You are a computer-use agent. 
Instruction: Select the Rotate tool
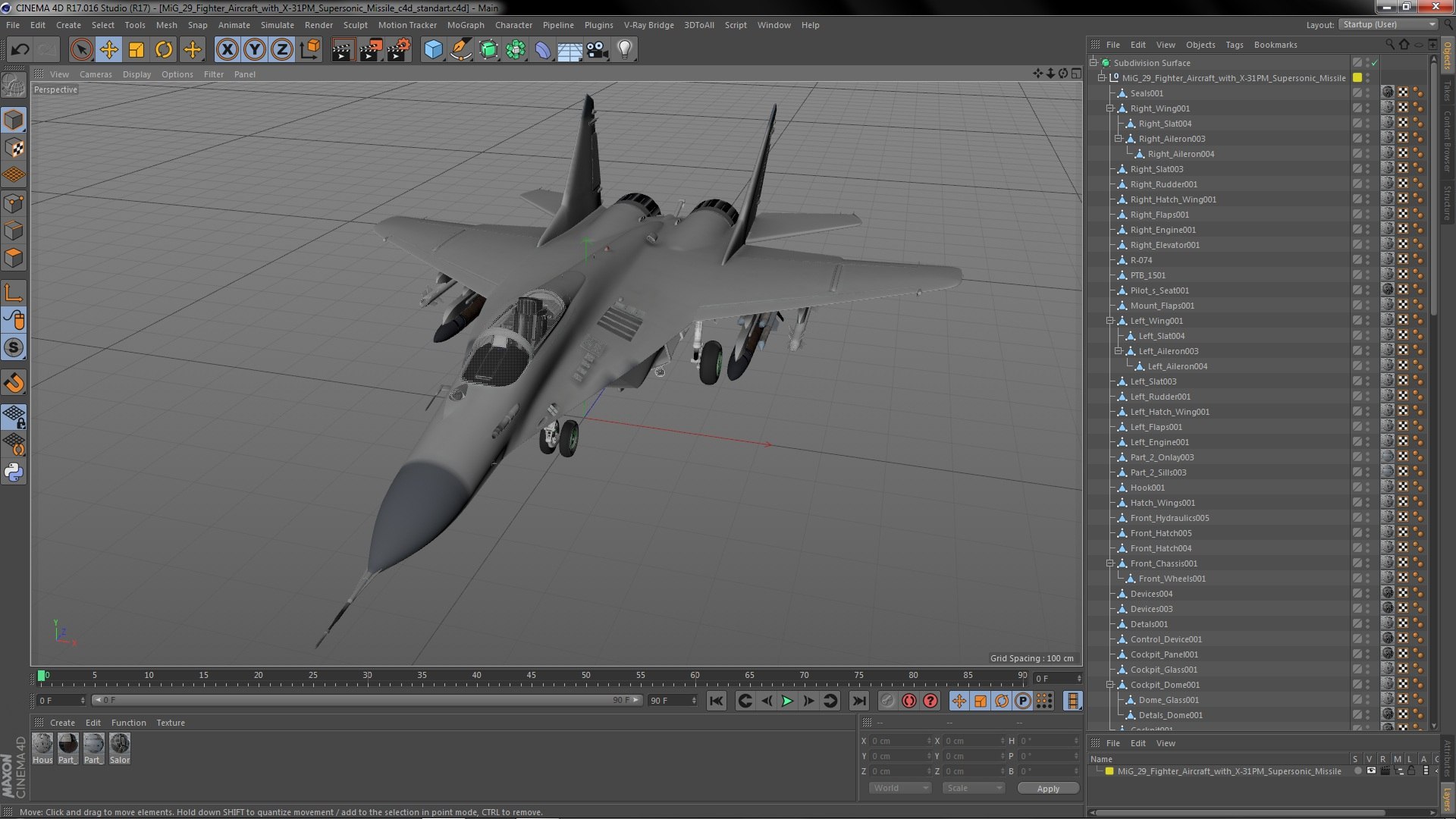tap(164, 50)
